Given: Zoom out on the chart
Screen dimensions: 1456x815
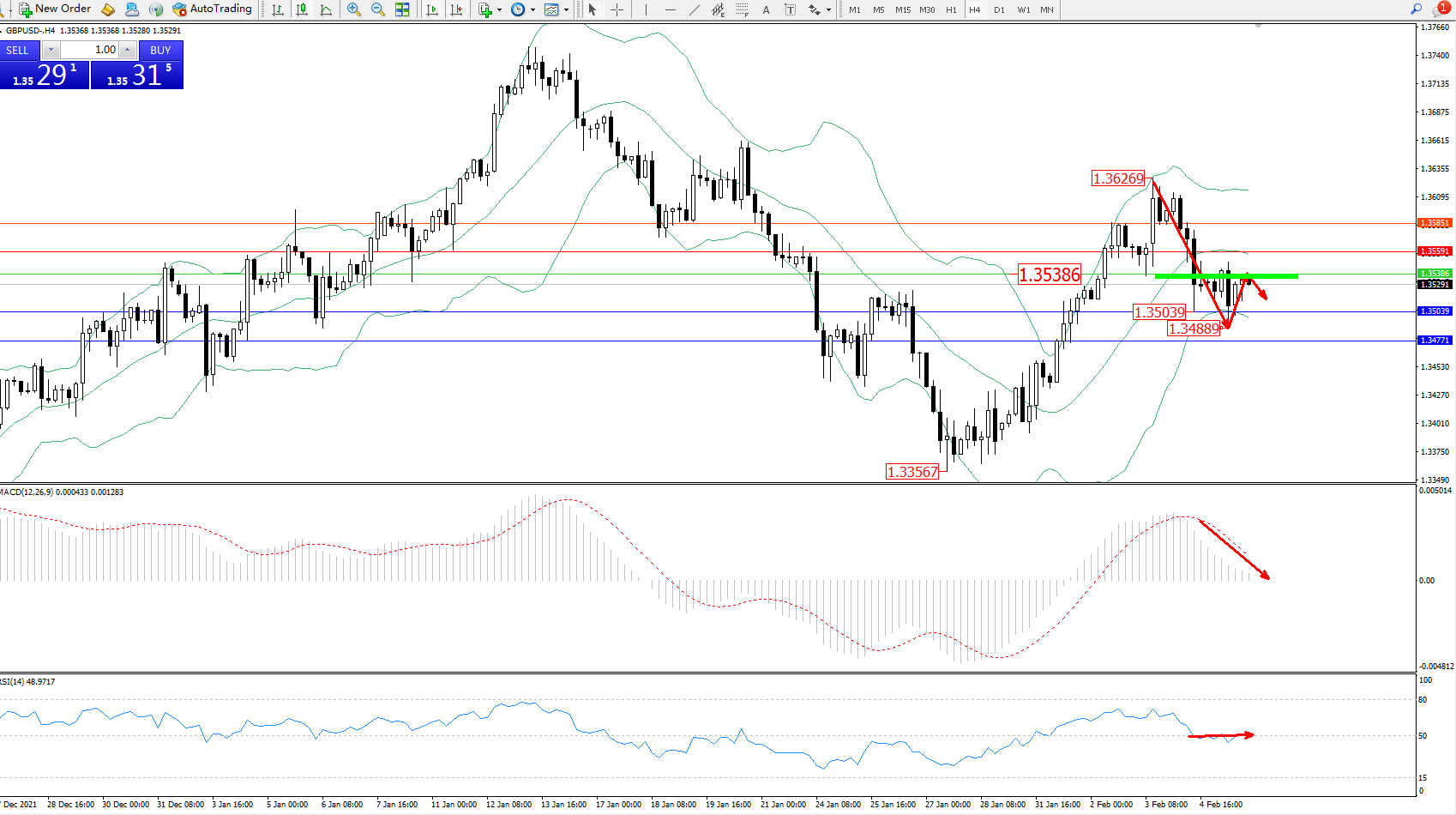Looking at the screenshot, I should click(377, 9).
